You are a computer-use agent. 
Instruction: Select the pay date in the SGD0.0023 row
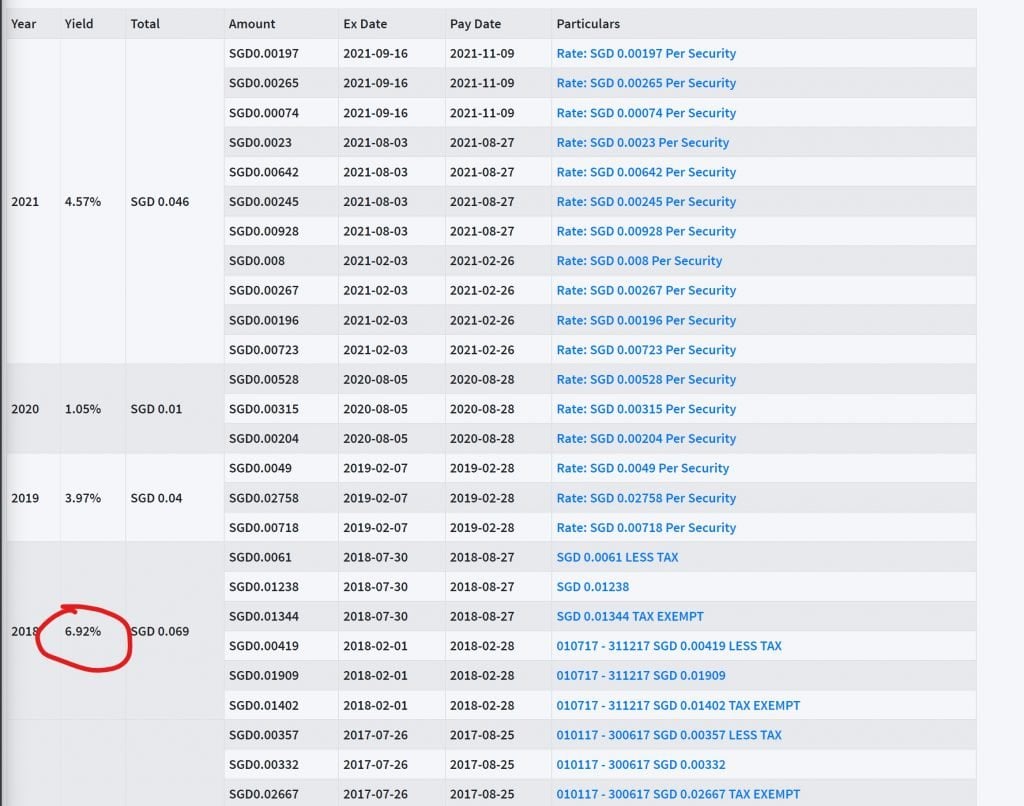[x=482, y=142]
